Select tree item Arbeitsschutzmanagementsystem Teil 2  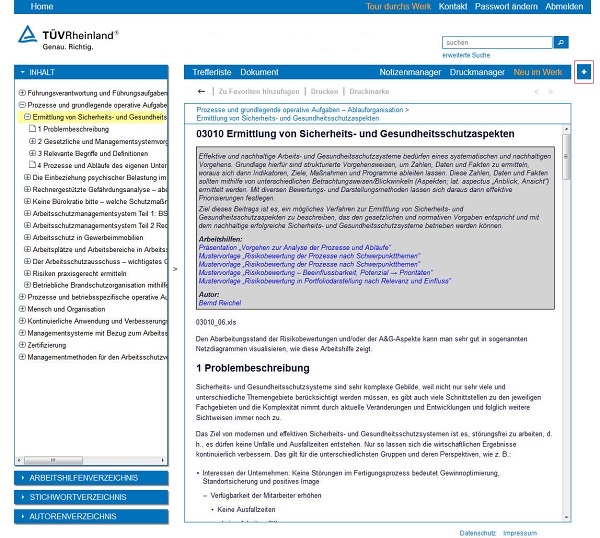(x=99, y=225)
